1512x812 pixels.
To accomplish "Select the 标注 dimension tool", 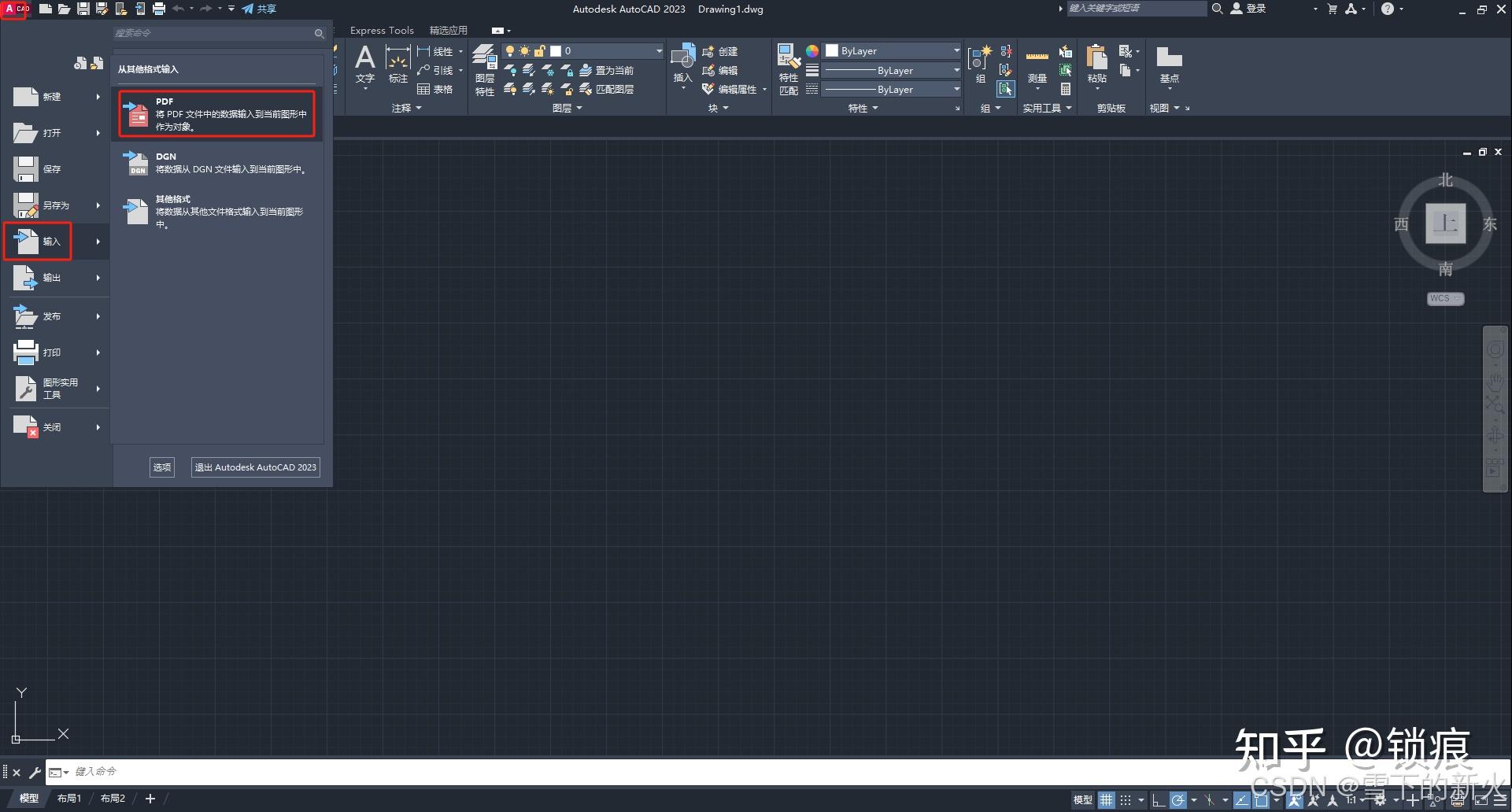I will (398, 66).
